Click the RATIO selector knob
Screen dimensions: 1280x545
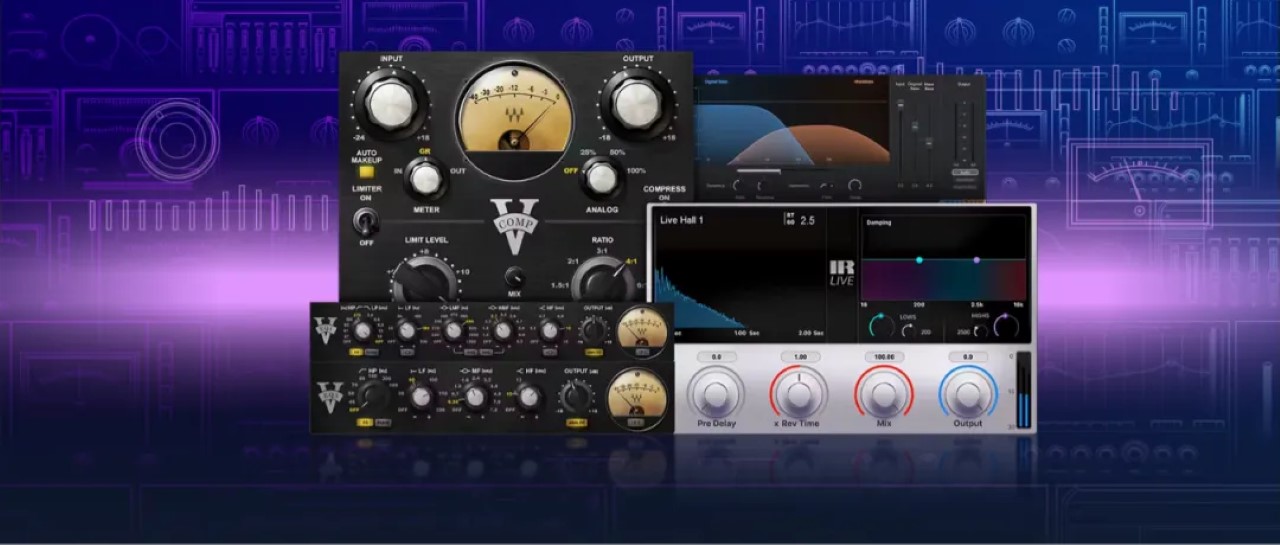pos(605,280)
